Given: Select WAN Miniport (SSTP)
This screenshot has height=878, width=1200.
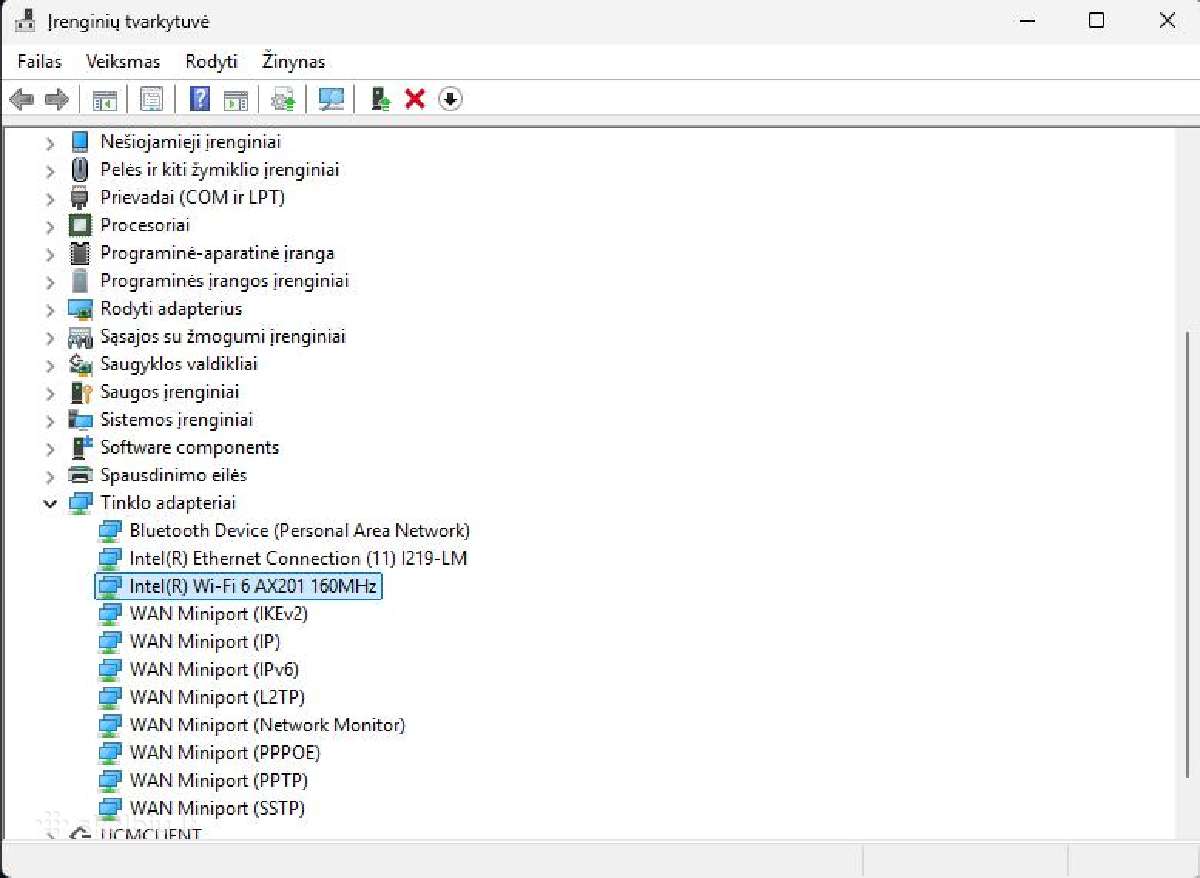Looking at the screenshot, I should tap(217, 808).
